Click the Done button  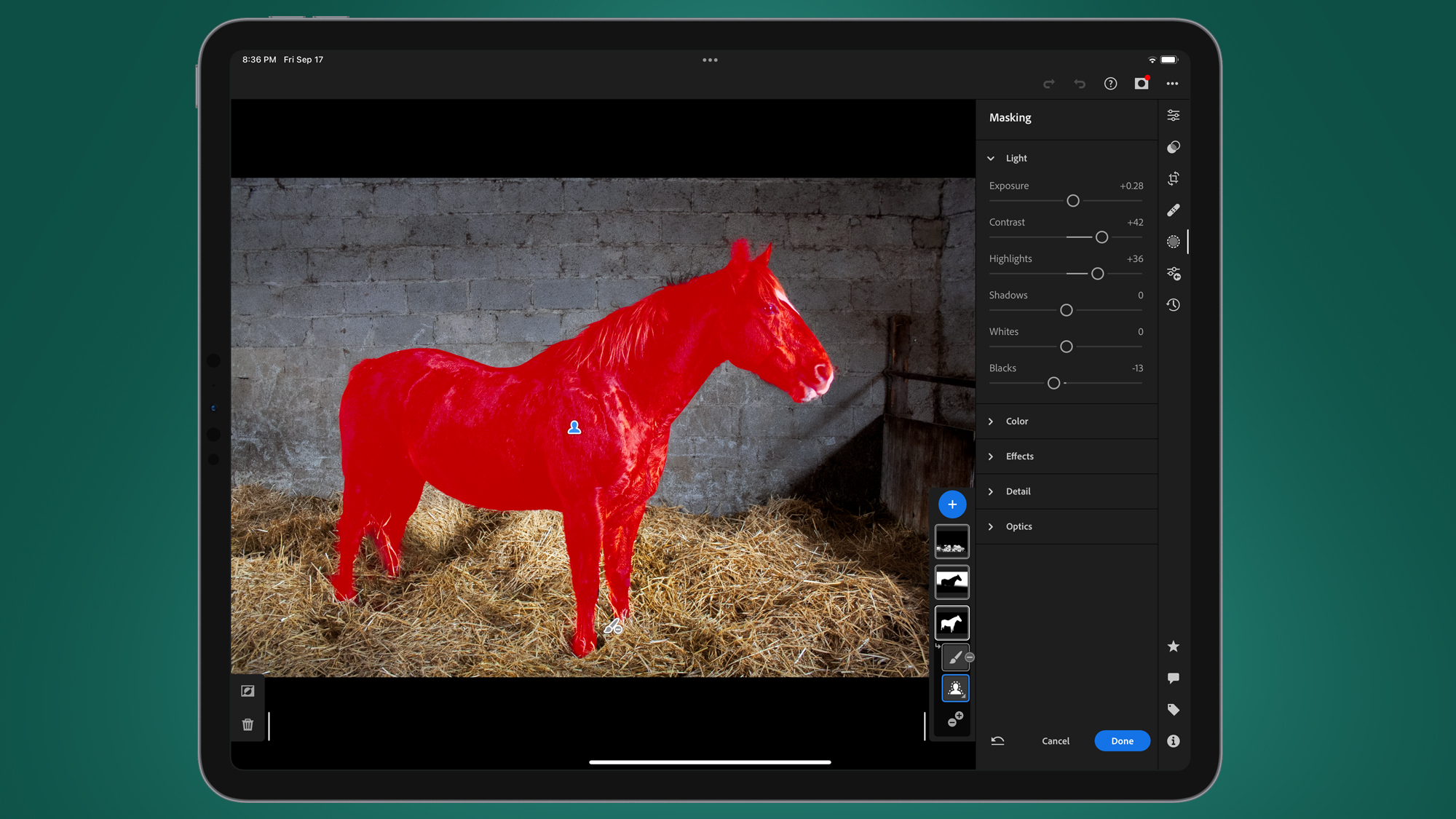(x=1122, y=741)
